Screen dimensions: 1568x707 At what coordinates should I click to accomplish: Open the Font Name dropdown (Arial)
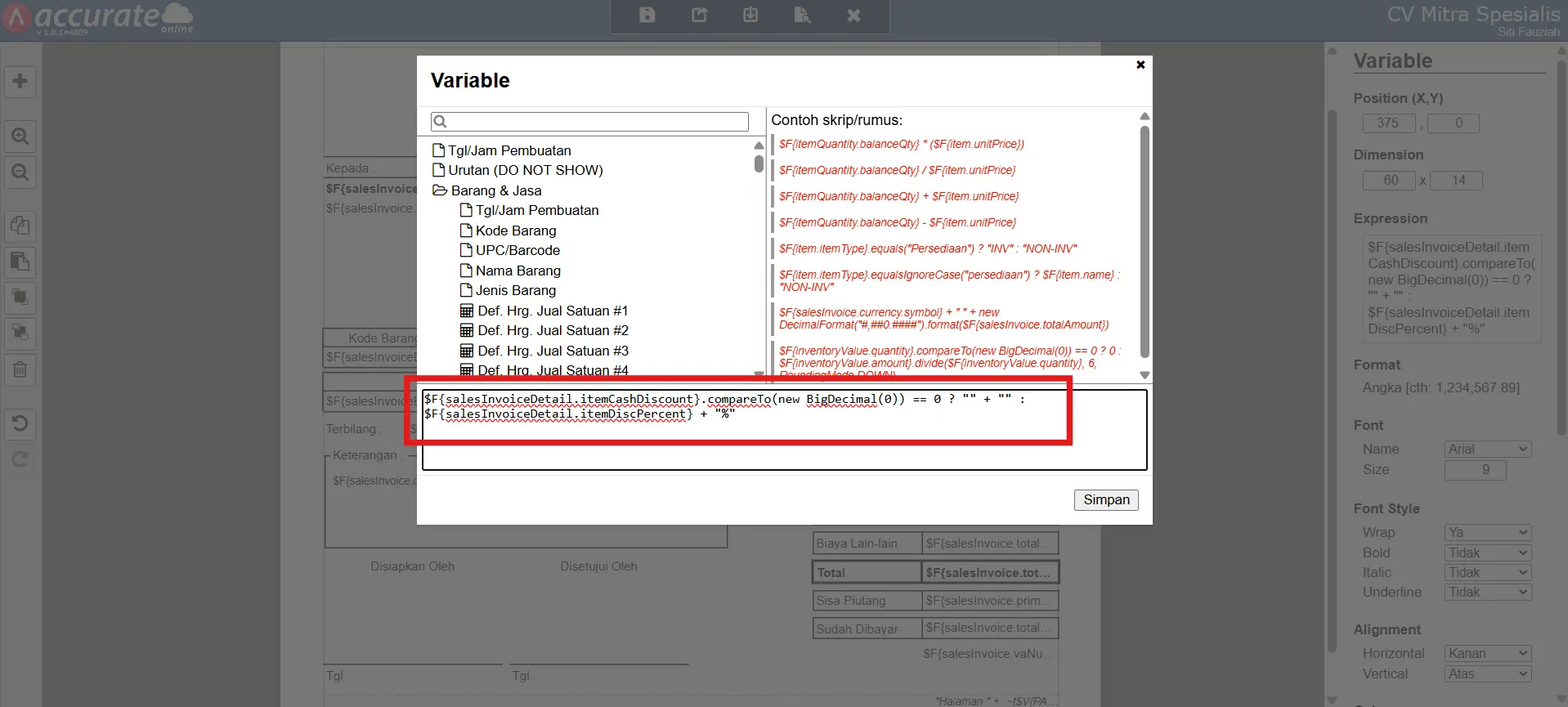click(x=1488, y=449)
